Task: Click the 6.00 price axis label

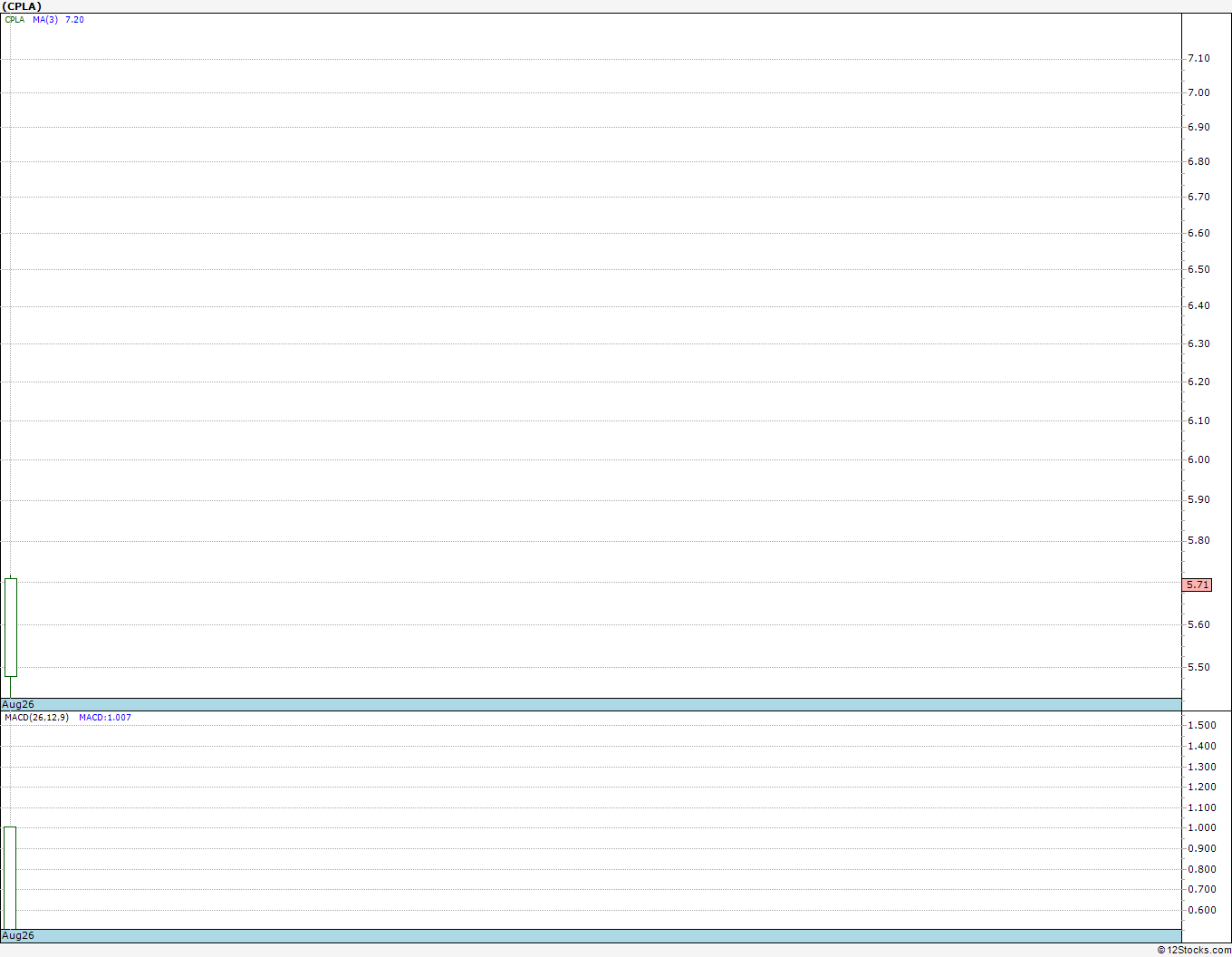Action: pos(1198,459)
